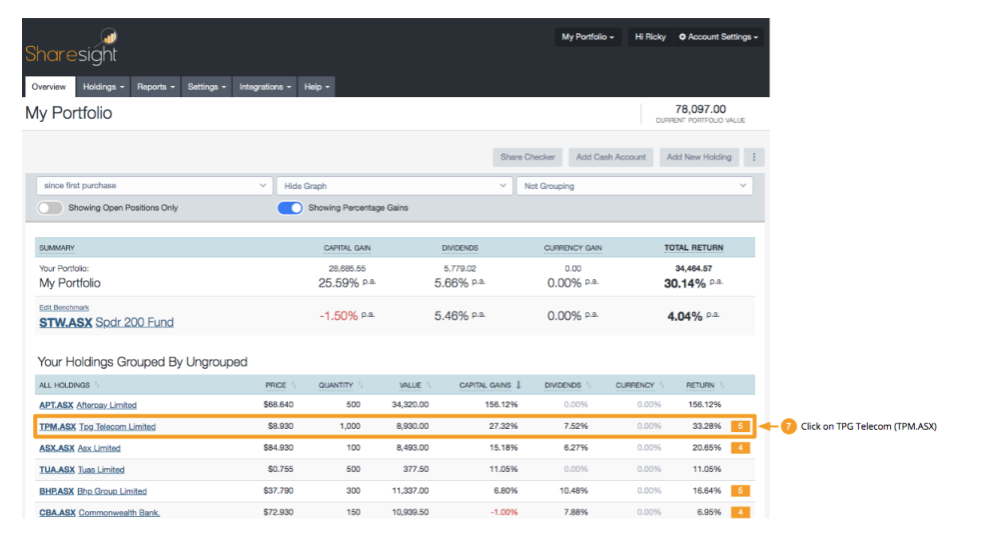Sort holdings by Price column

point(276,385)
